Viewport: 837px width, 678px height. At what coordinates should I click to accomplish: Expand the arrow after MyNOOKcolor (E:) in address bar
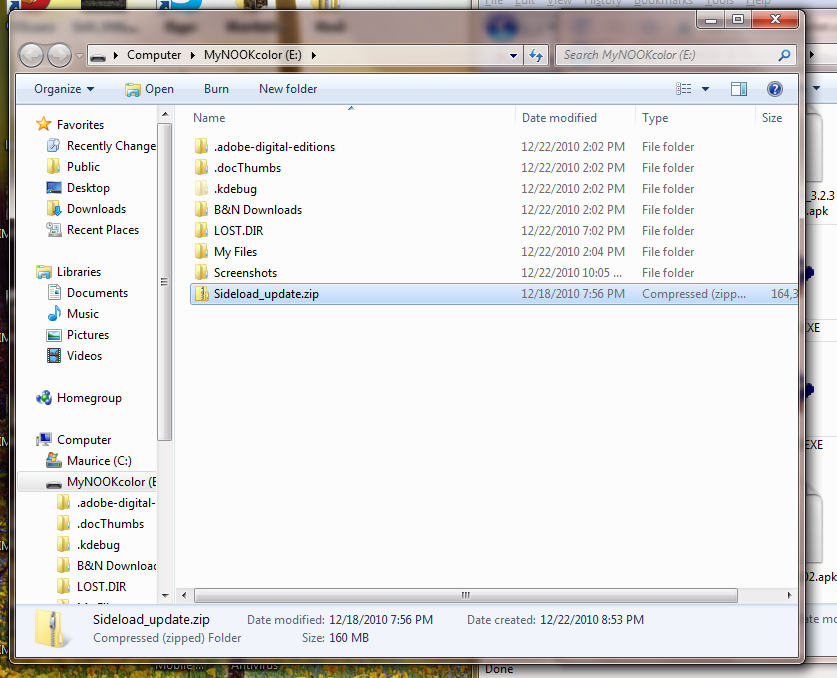pyautogui.click(x=313, y=55)
